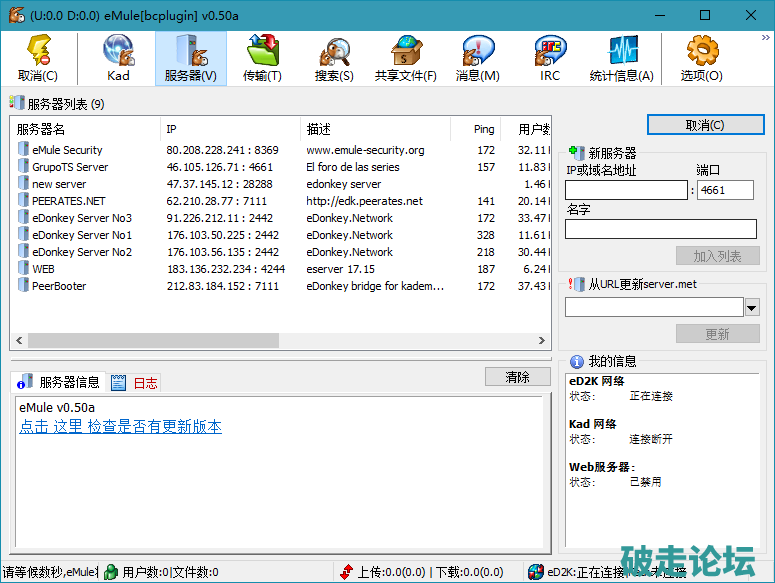Viewport: 775px width, 583px height.
Task: Expand the toolbar overflow chevron
Action: (766, 37)
